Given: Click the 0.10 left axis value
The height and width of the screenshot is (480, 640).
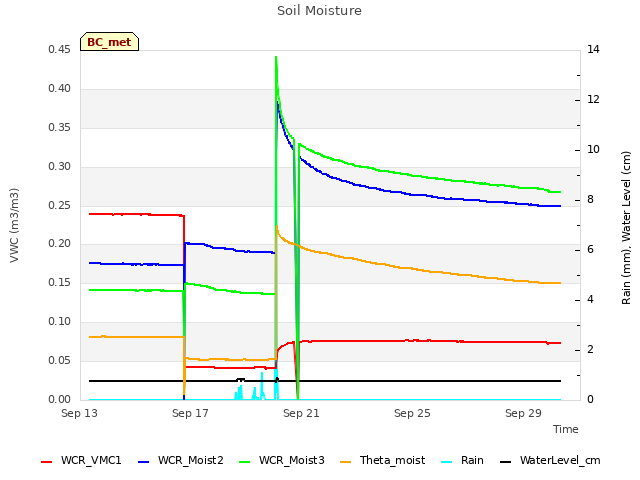Looking at the screenshot, I should [x=60, y=322].
